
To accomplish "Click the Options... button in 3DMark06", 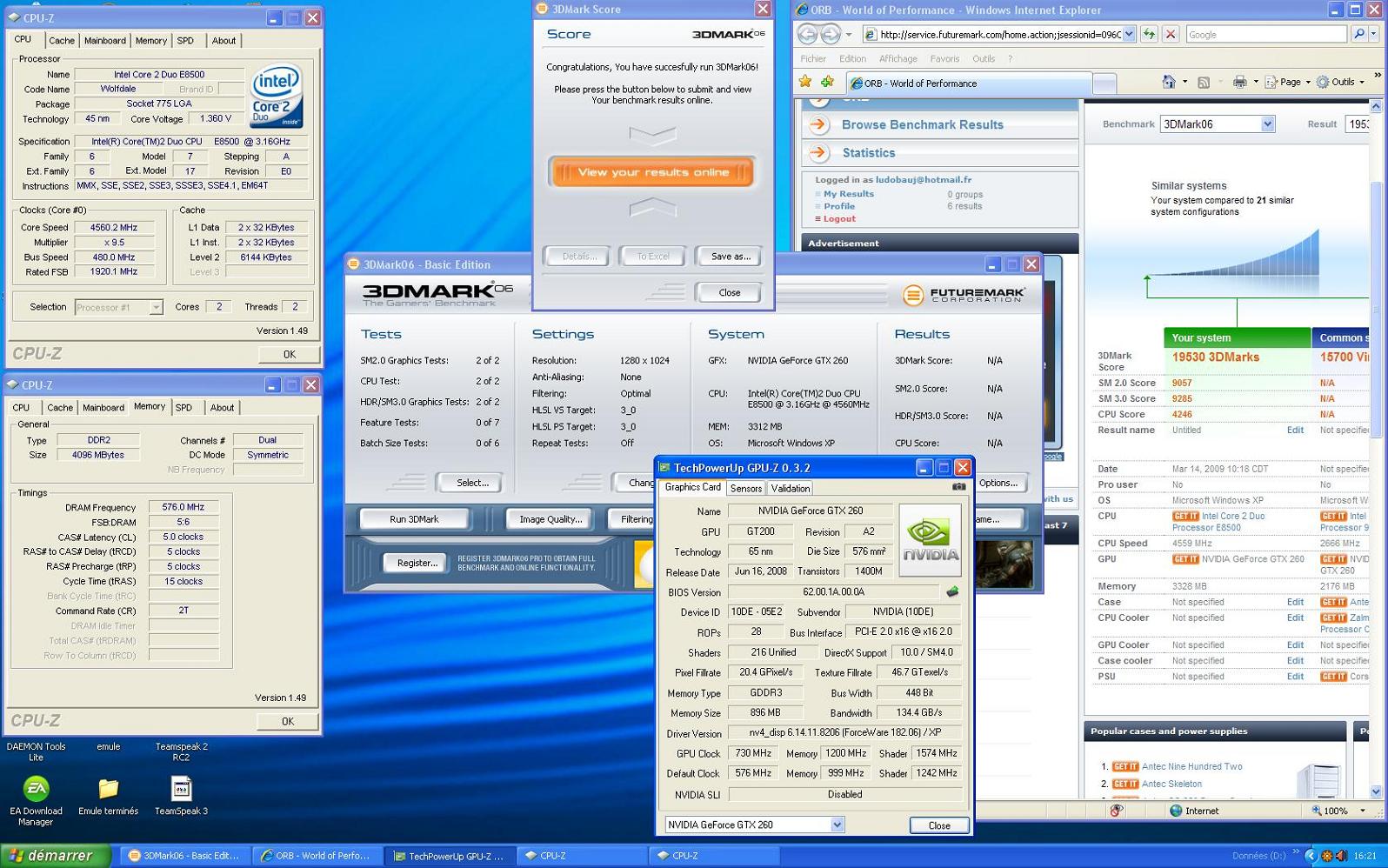I will pos(998,483).
